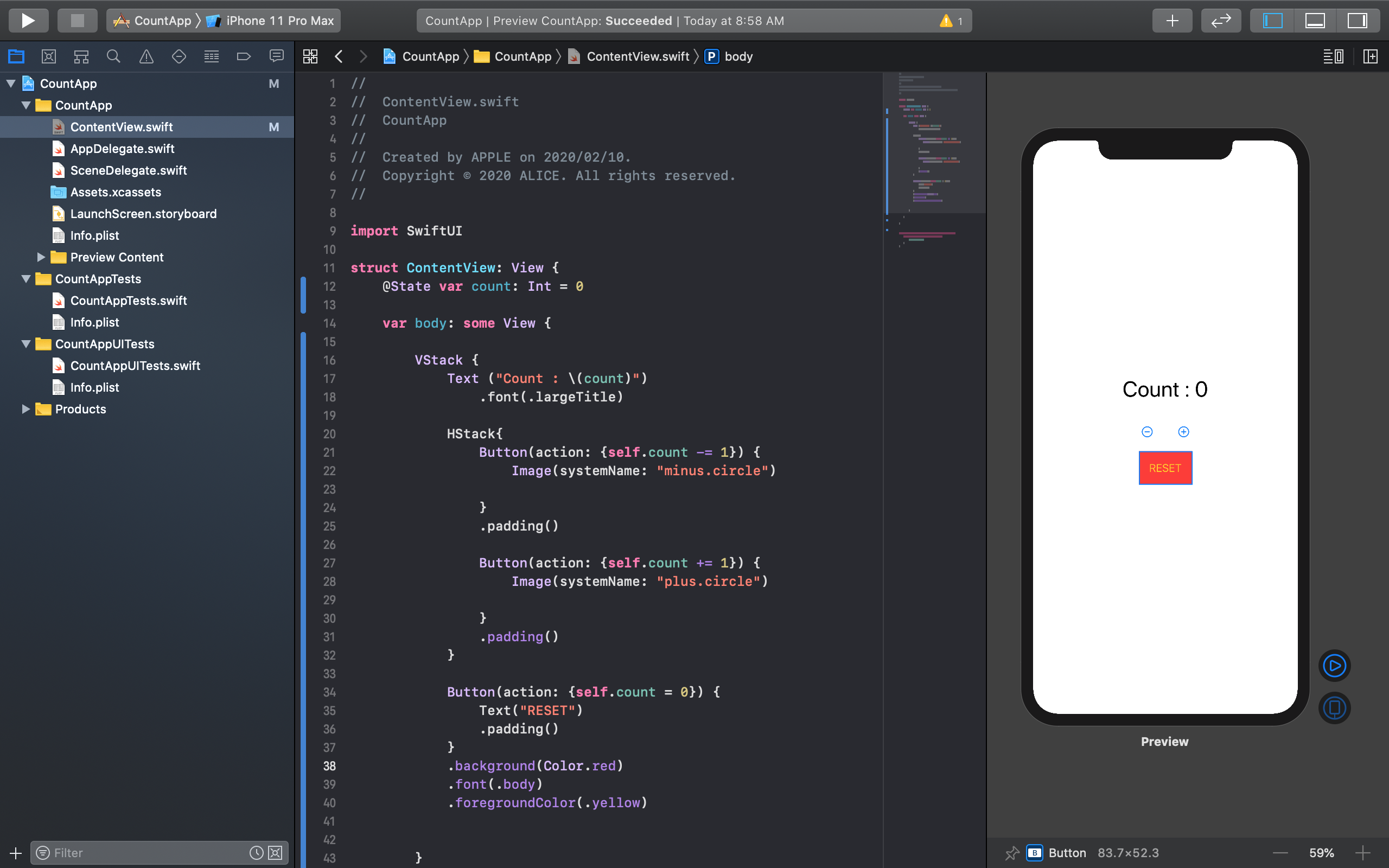The width and height of the screenshot is (1389, 868).
Task: Click the body item in the jump bar
Action: pos(738,56)
